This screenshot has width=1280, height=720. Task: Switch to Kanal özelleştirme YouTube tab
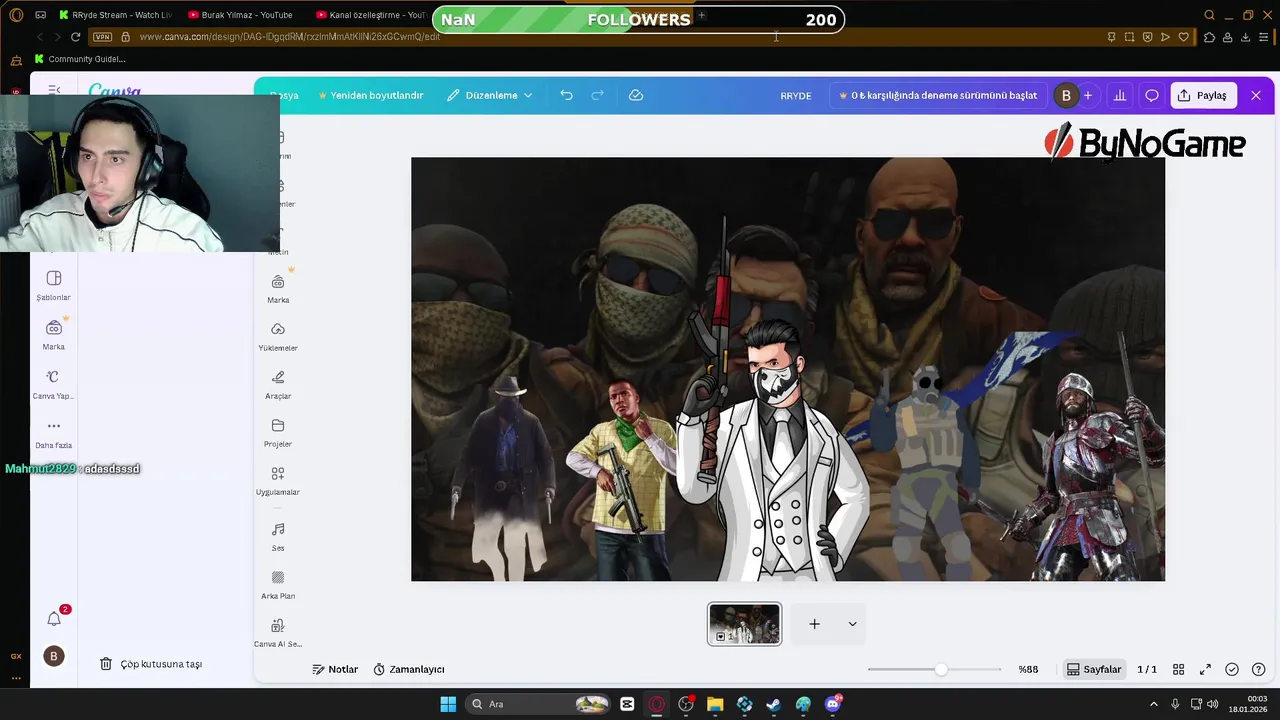(x=370, y=15)
